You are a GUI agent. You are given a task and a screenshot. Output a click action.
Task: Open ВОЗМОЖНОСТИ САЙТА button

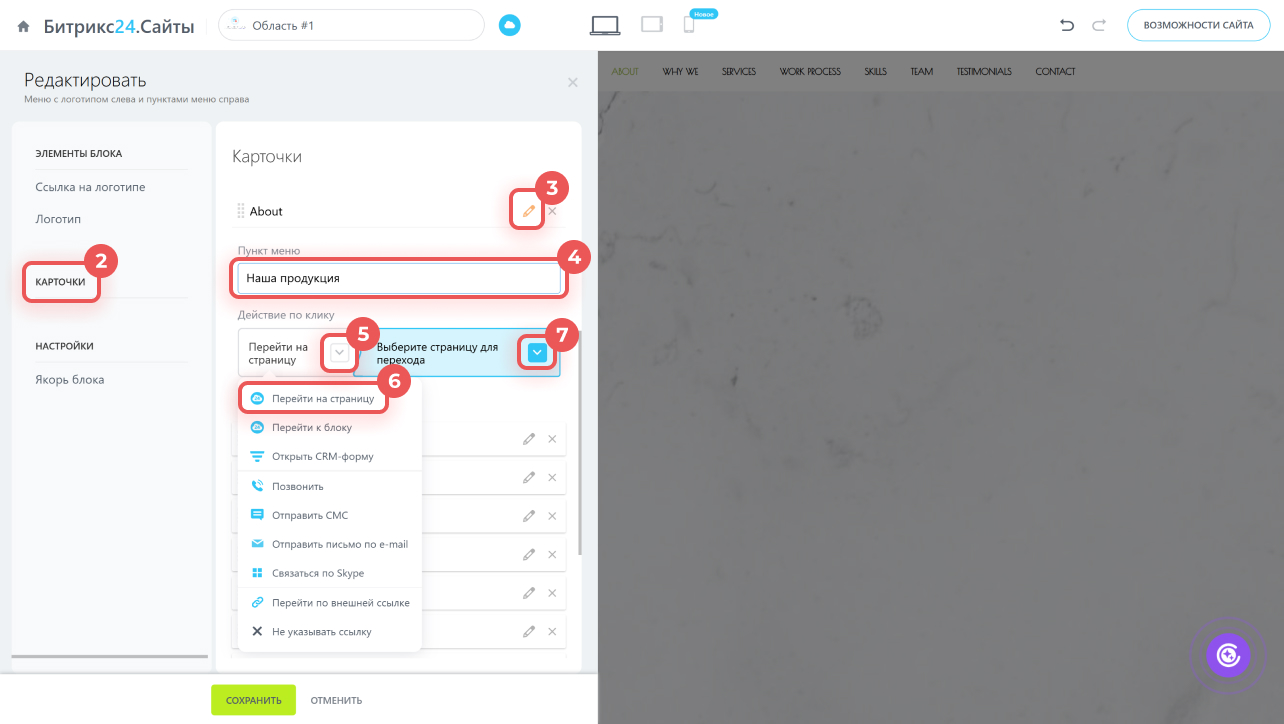coord(1198,25)
